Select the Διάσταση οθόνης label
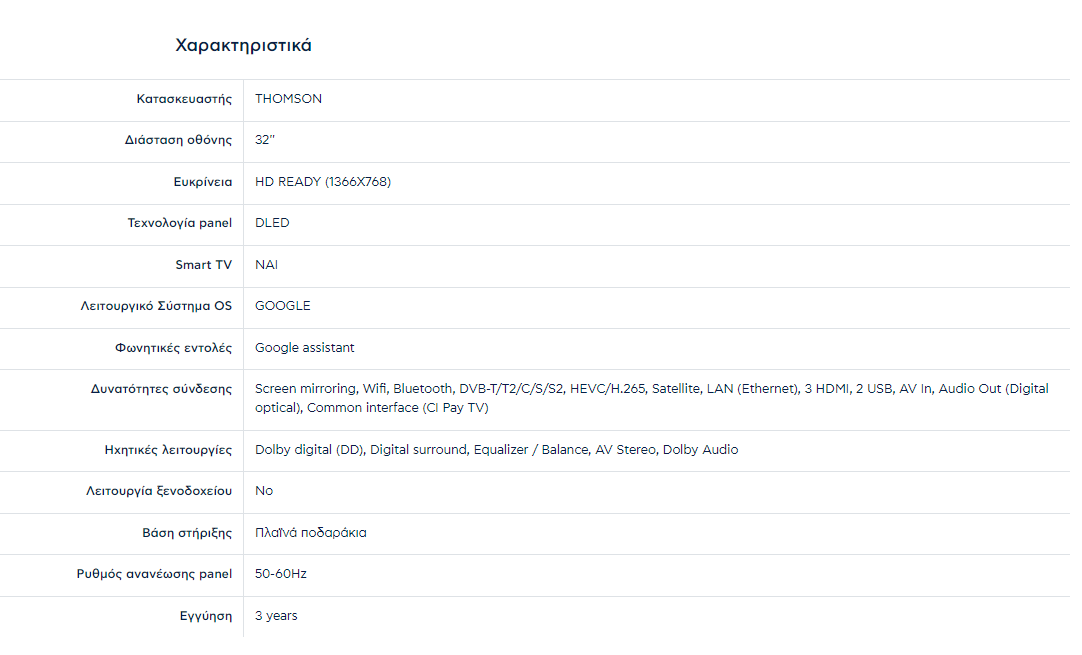Viewport: 1082px width, 655px height. [x=171, y=140]
